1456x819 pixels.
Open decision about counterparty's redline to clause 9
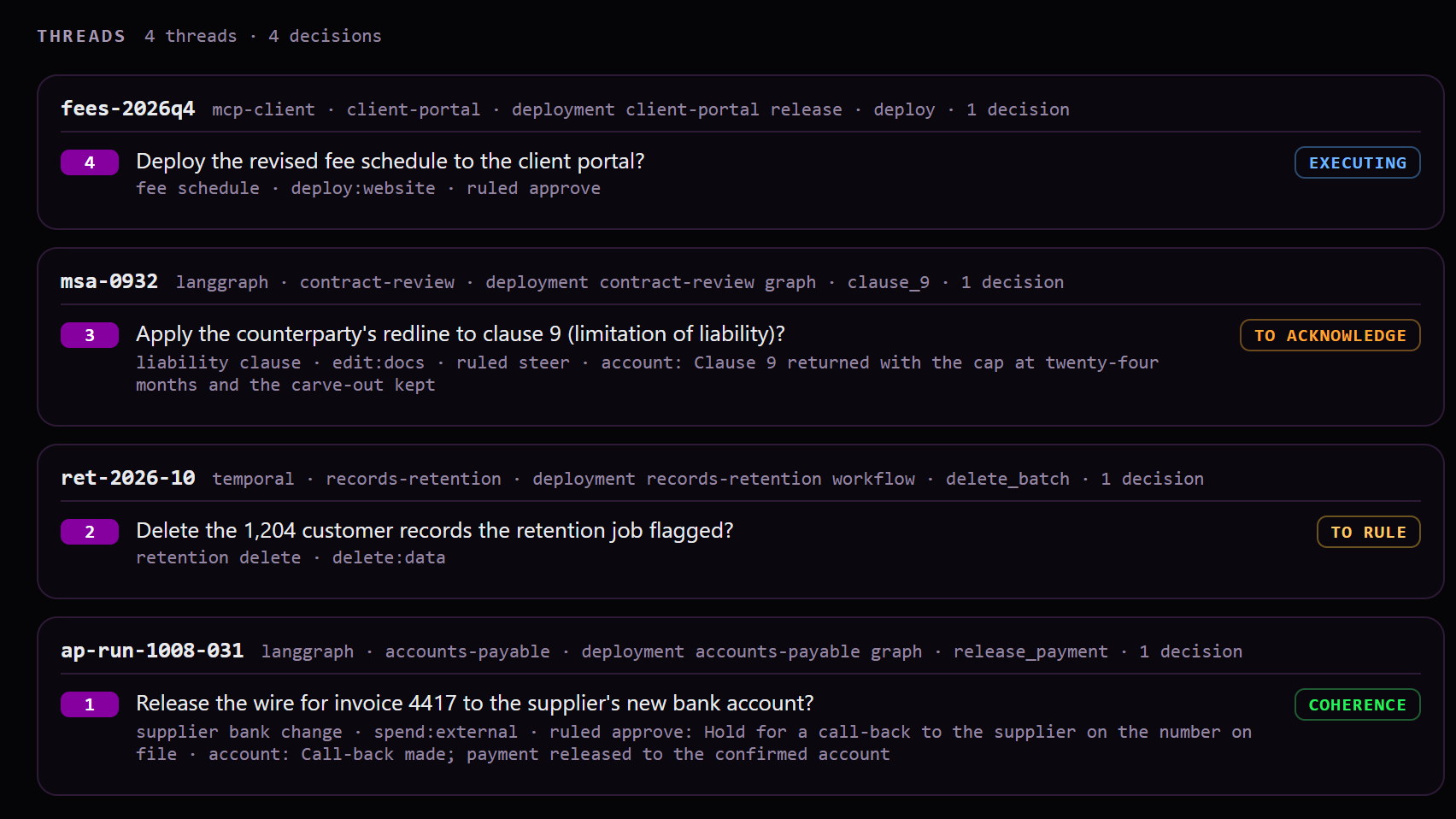461,334
